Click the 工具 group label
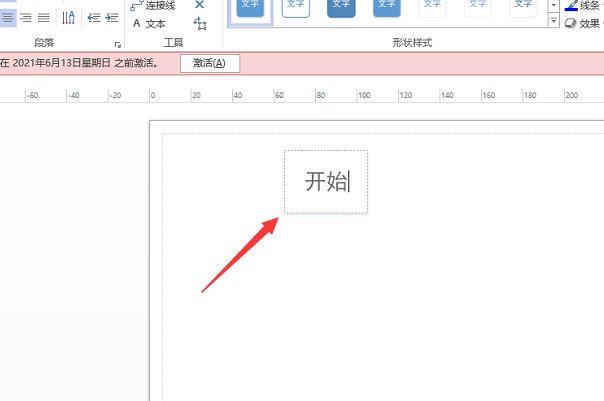The image size is (604, 401). (173, 43)
